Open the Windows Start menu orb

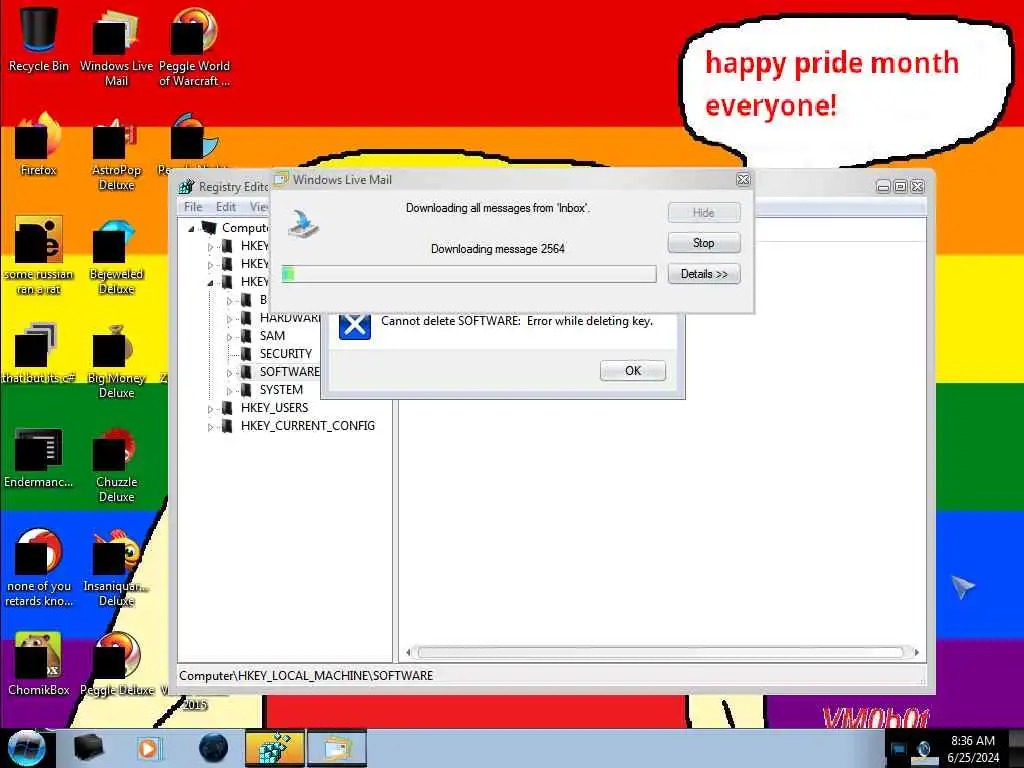[x=26, y=748]
